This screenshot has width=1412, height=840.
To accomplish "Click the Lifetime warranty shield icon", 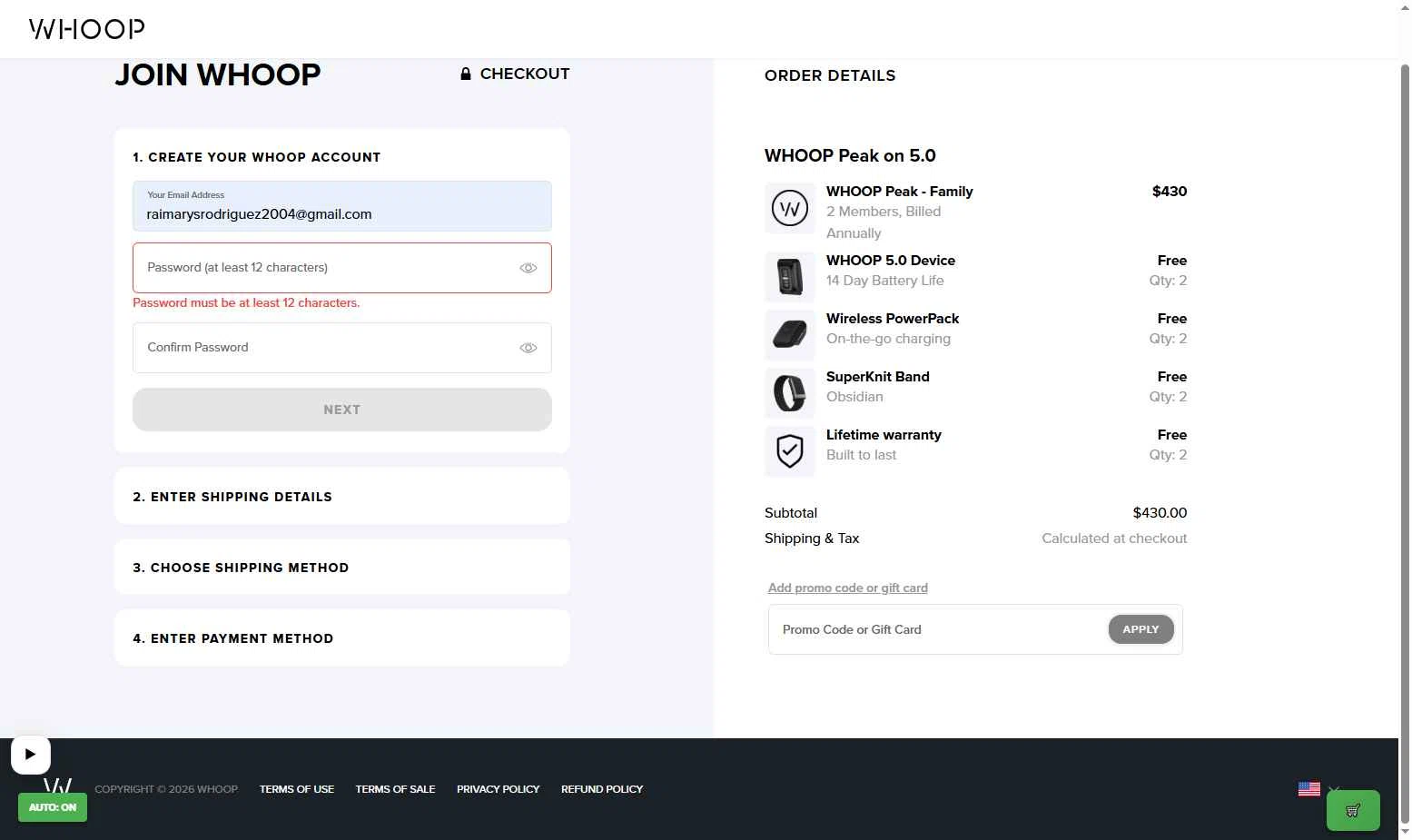I will (x=790, y=451).
